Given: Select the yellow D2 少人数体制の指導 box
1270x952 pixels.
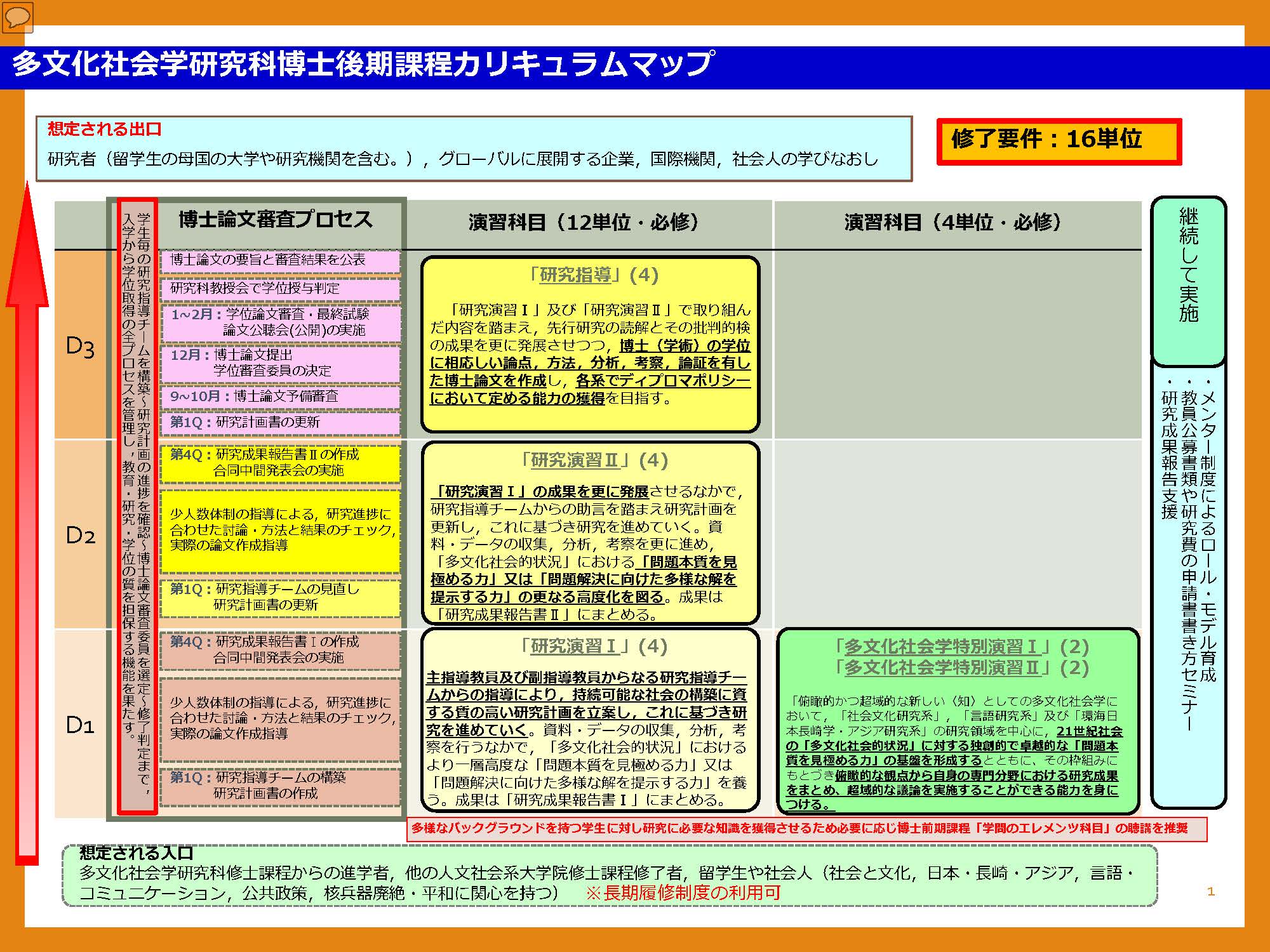Looking at the screenshot, I should click(280, 531).
